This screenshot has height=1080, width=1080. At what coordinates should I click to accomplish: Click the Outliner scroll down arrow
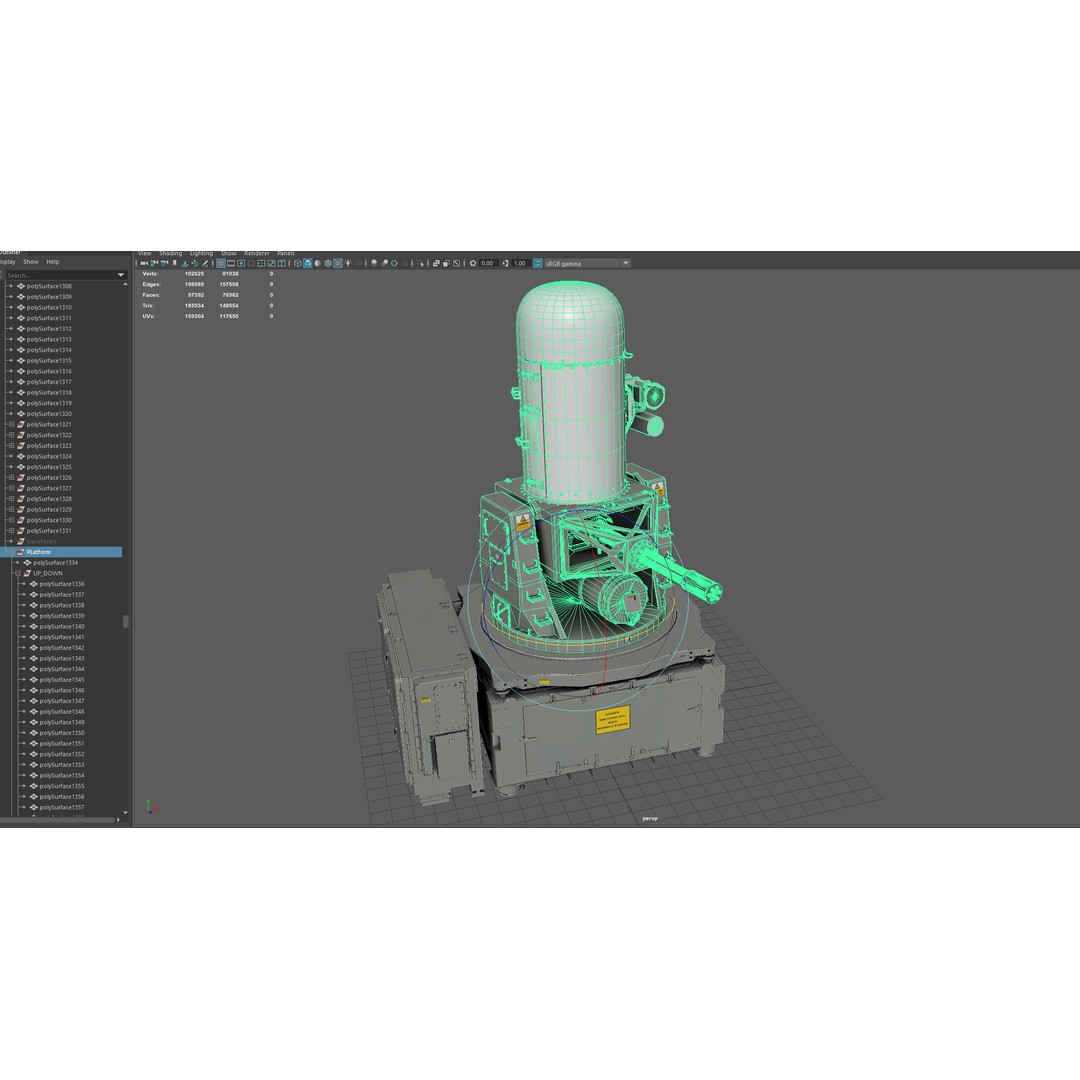click(x=125, y=813)
